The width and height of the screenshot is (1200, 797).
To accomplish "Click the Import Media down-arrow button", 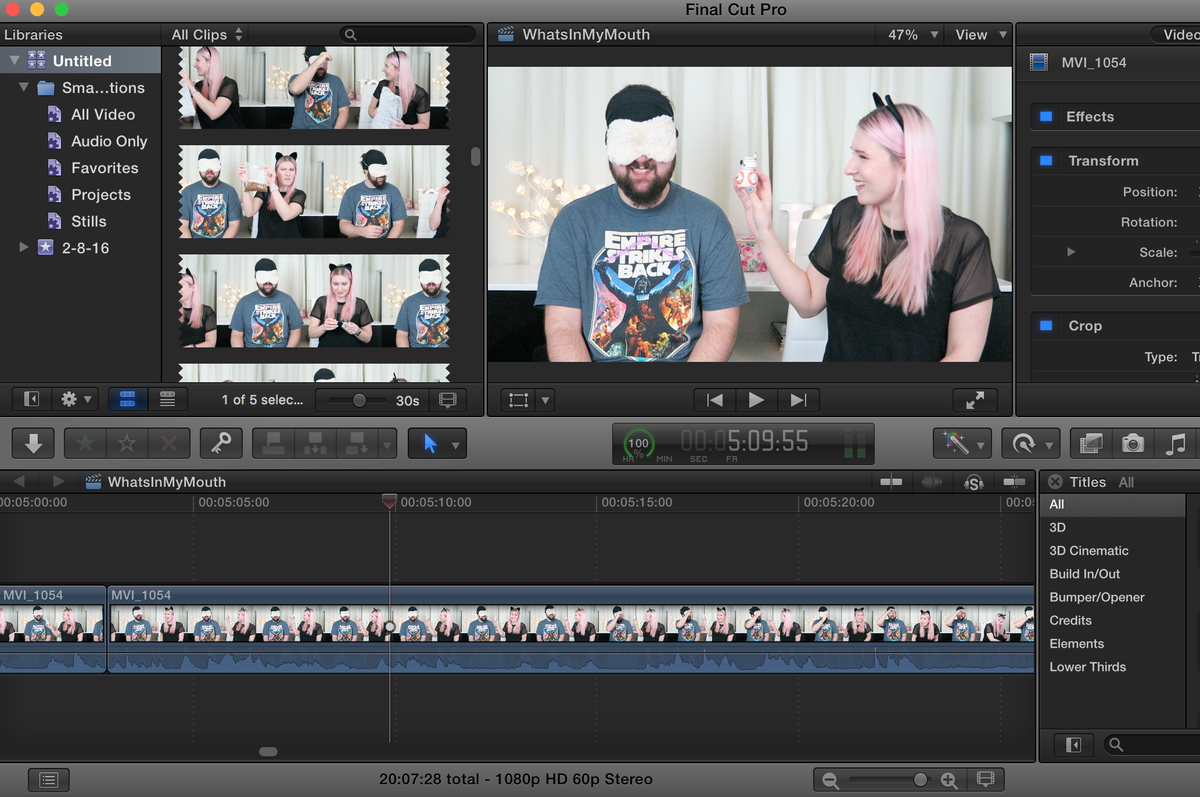I will 33,443.
